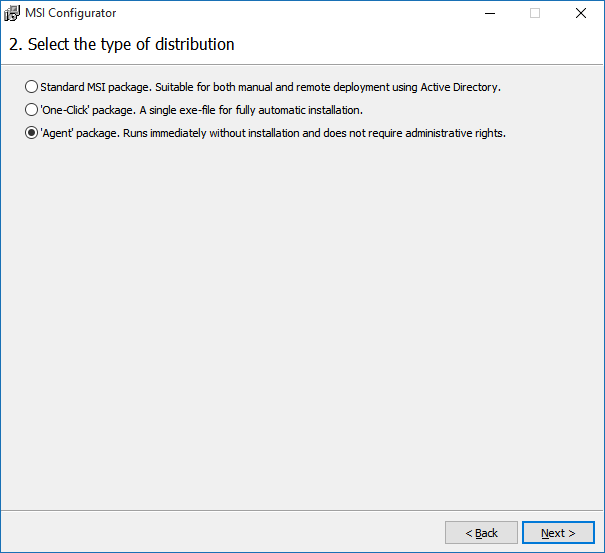The image size is (605, 553).
Task: Go back with the Back button
Action: click(x=481, y=533)
